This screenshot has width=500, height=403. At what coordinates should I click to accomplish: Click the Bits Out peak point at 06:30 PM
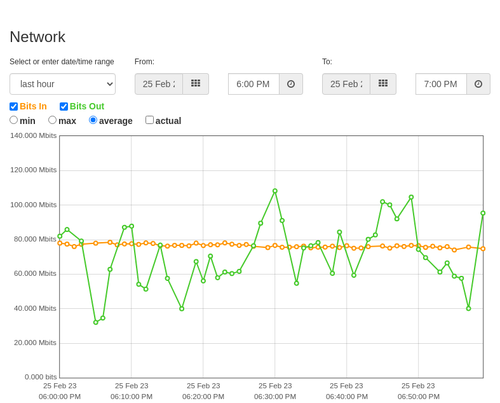[x=275, y=191]
